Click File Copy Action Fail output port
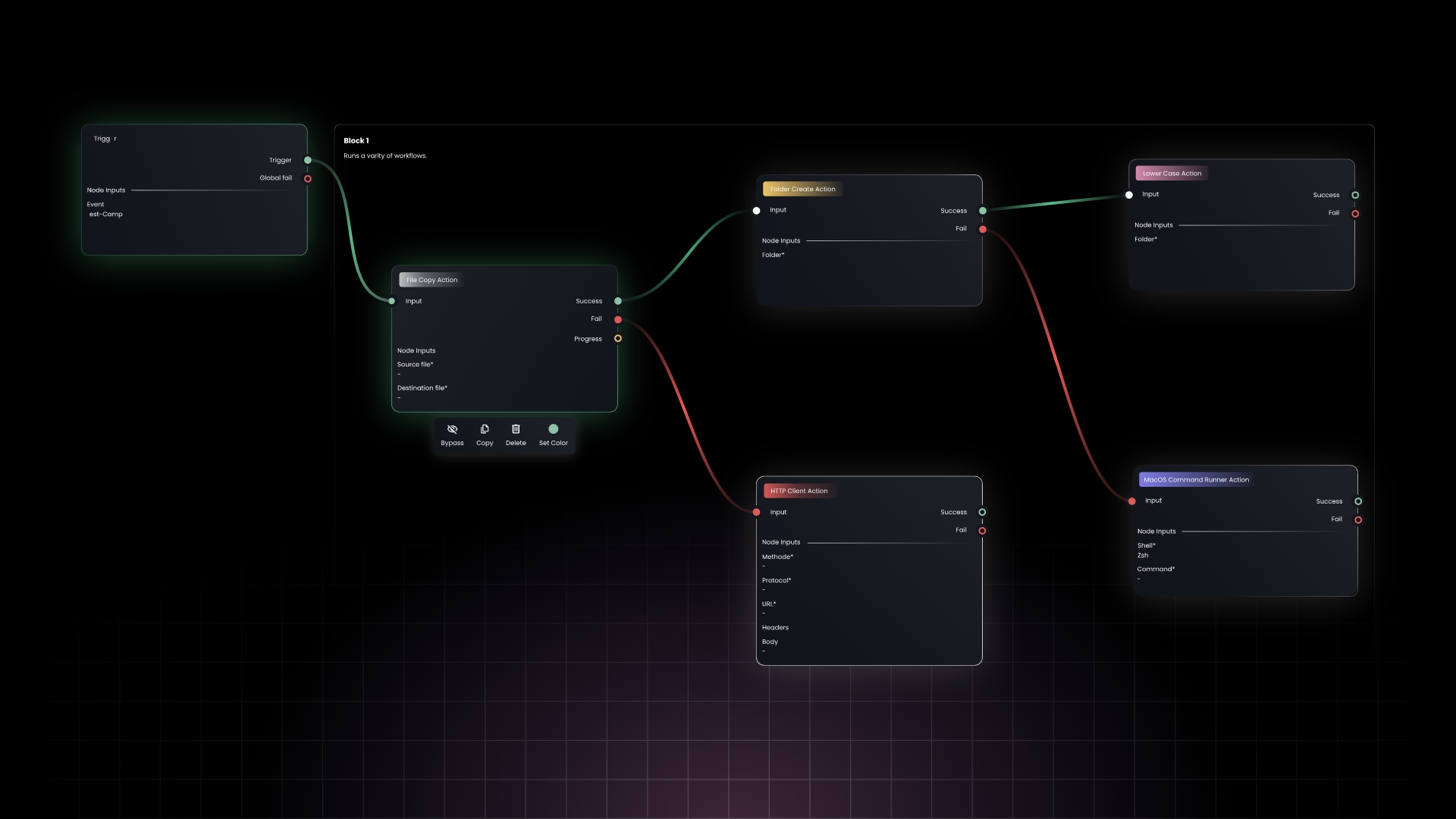 [618, 320]
